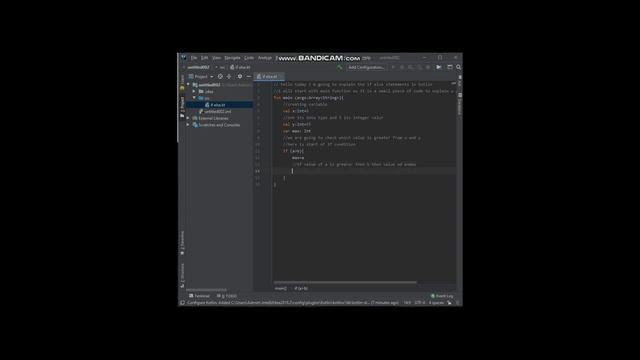Click the Event Log icon at bottom right
The image size is (640, 360).
433,296
